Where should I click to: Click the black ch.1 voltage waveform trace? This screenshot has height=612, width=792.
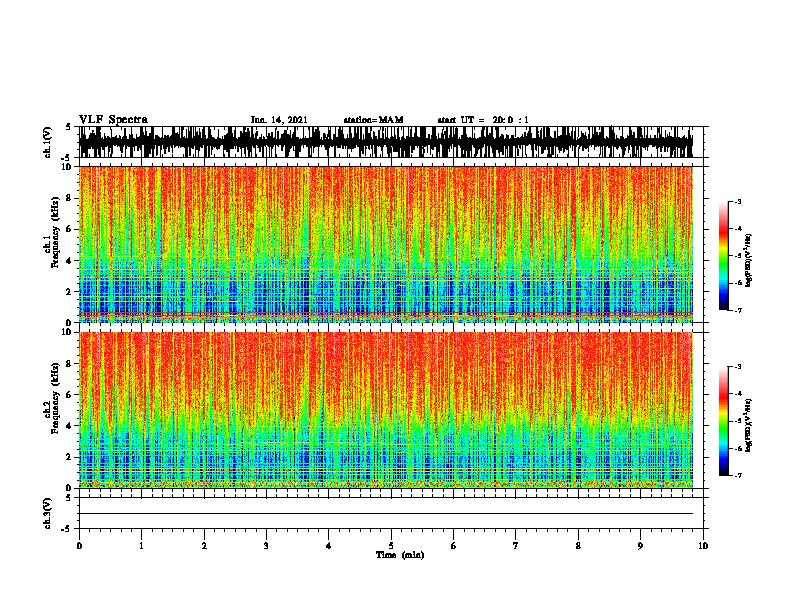click(x=386, y=142)
